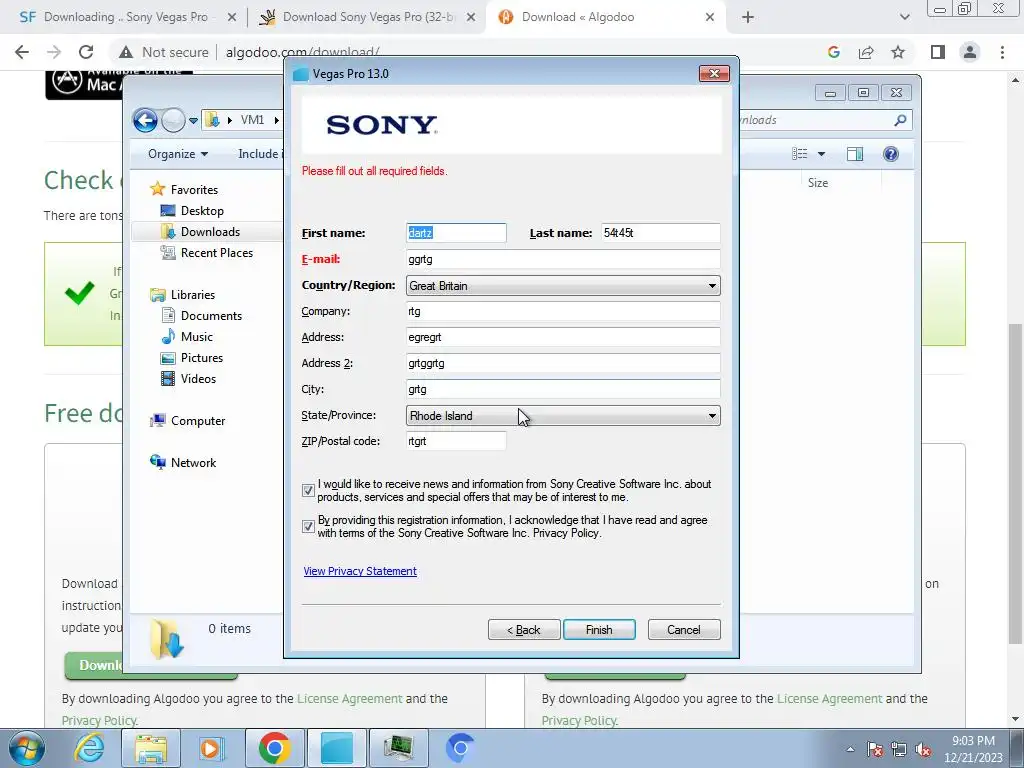The height and width of the screenshot is (768, 1024).
Task: Click the Explorer back navigation arrow
Action: tap(145, 120)
